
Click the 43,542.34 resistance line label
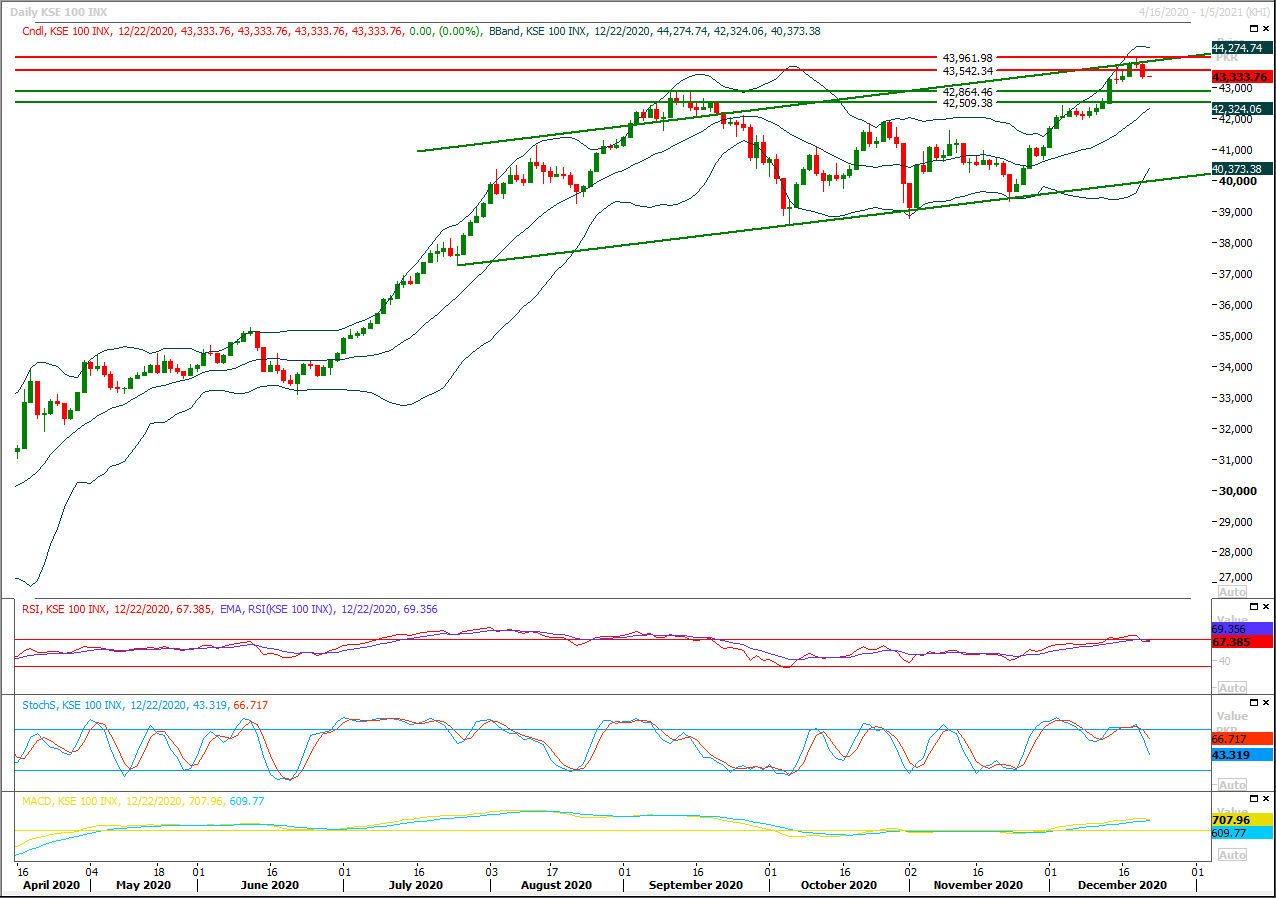point(967,71)
